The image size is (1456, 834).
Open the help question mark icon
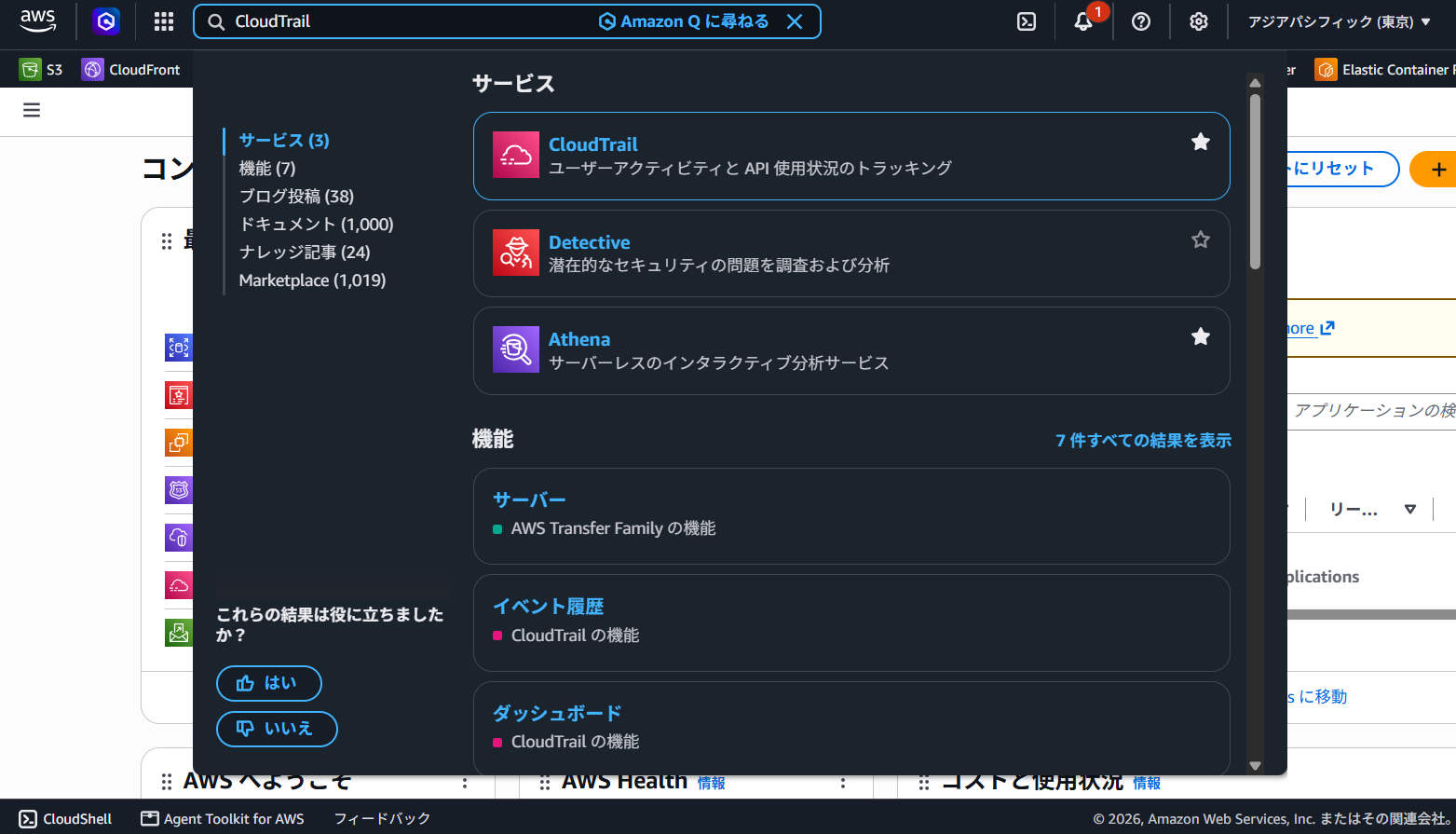(x=1141, y=21)
